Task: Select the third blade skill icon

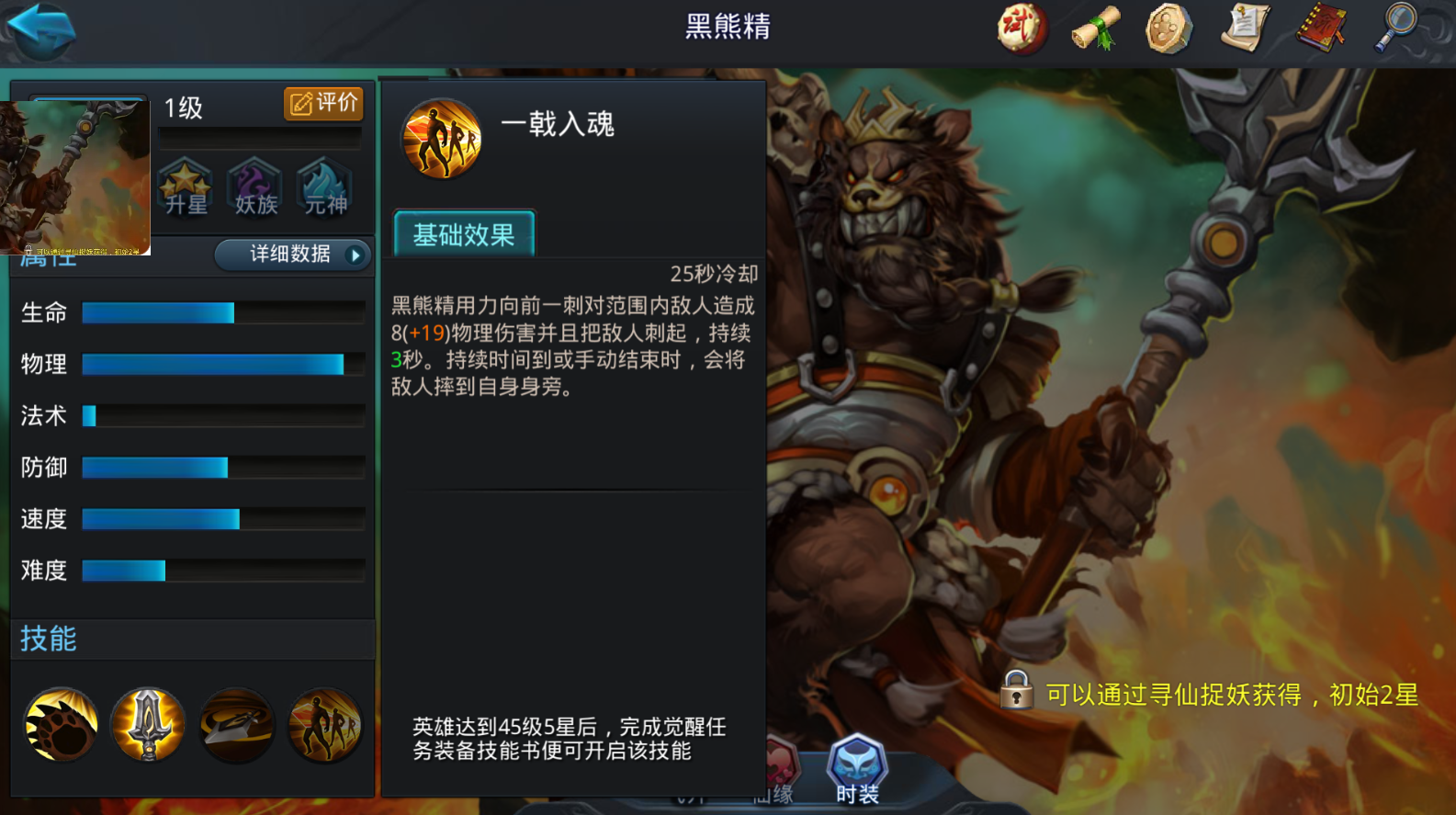Action: tap(236, 725)
